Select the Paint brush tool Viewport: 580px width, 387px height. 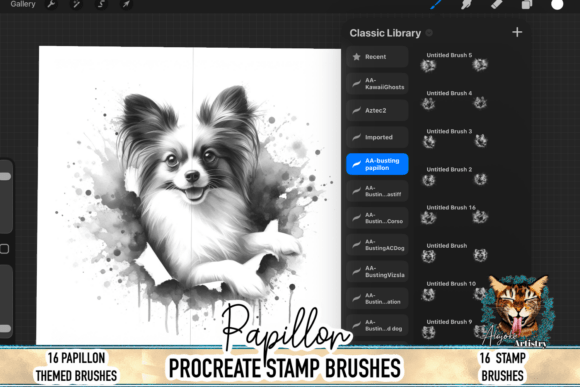coord(437,4)
